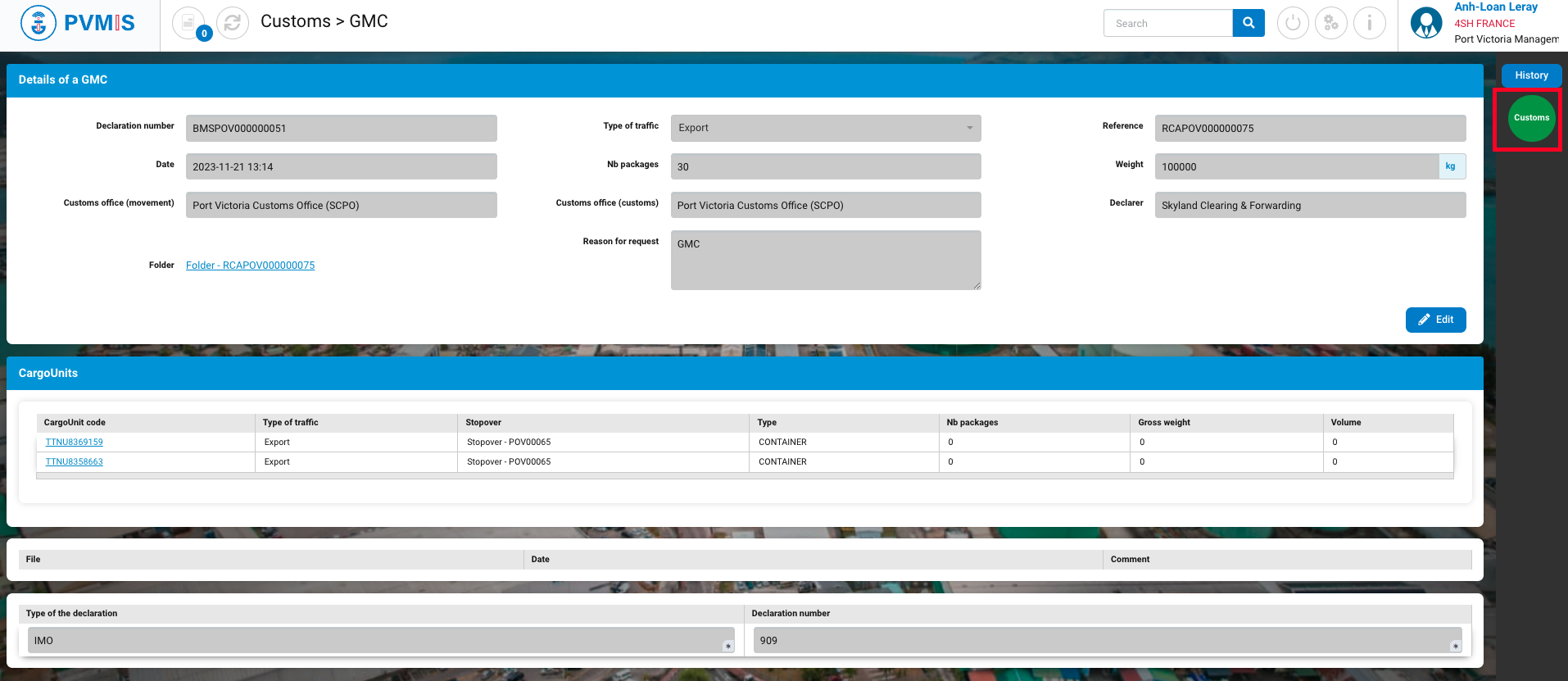
Task: Open the History tab
Action: tap(1531, 75)
